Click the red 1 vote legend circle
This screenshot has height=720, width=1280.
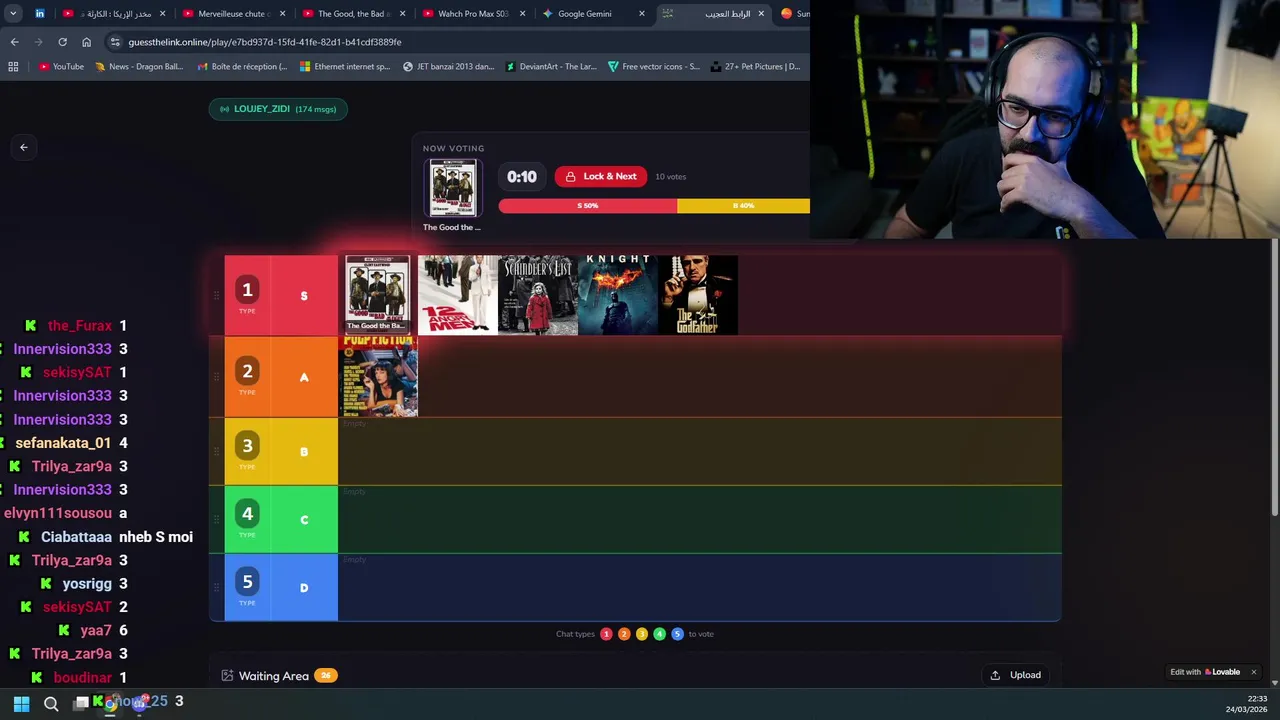(x=606, y=634)
